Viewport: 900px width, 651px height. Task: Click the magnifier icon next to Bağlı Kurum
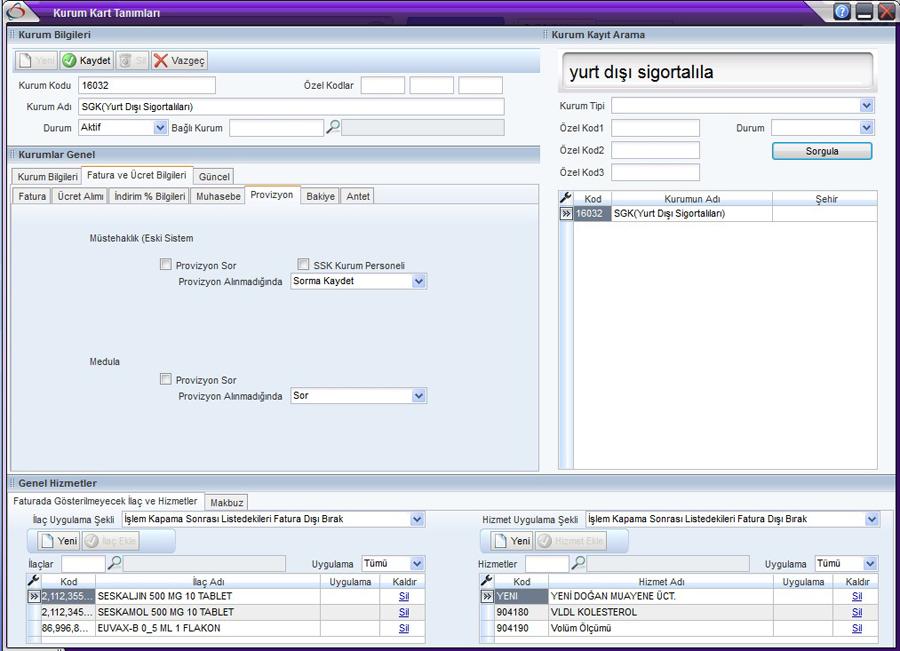pyautogui.click(x=334, y=127)
